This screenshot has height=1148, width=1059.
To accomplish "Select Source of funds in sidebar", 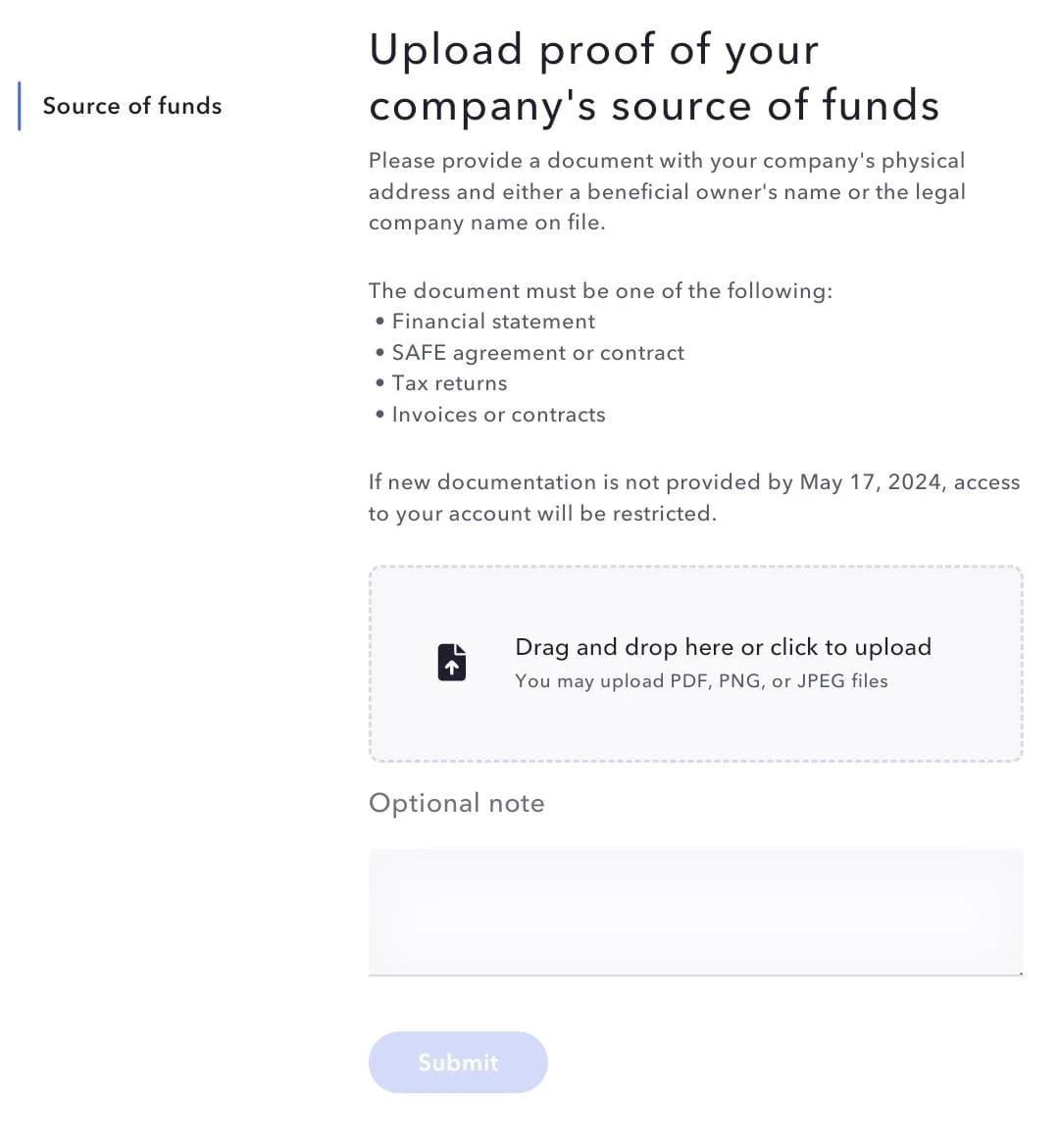I will tap(132, 106).
